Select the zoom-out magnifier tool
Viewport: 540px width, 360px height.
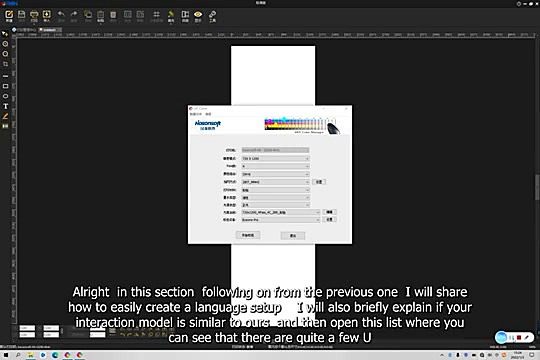tap(5, 54)
